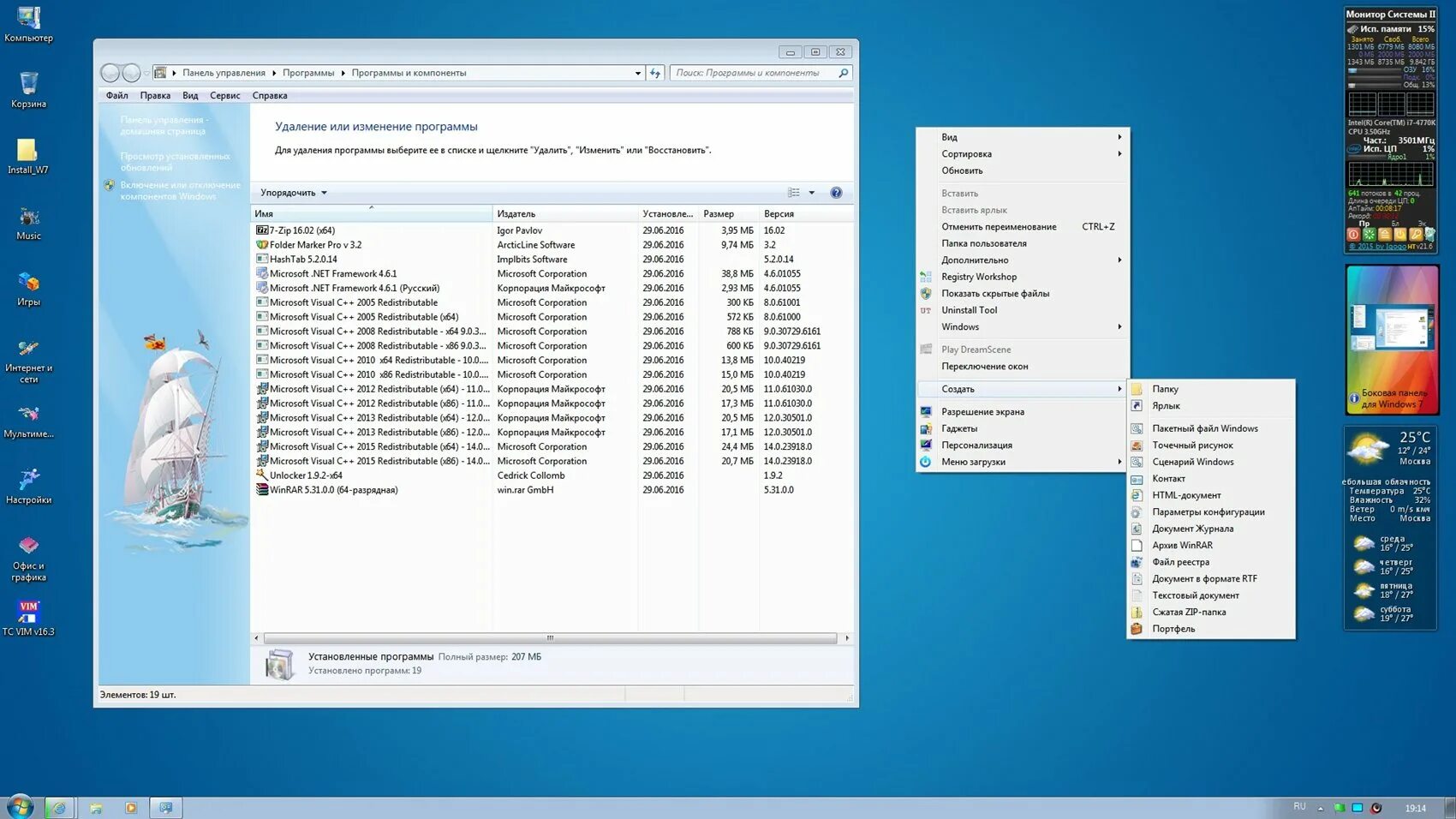
Task: Open the Install_W7 desktop folder
Action: (28, 156)
